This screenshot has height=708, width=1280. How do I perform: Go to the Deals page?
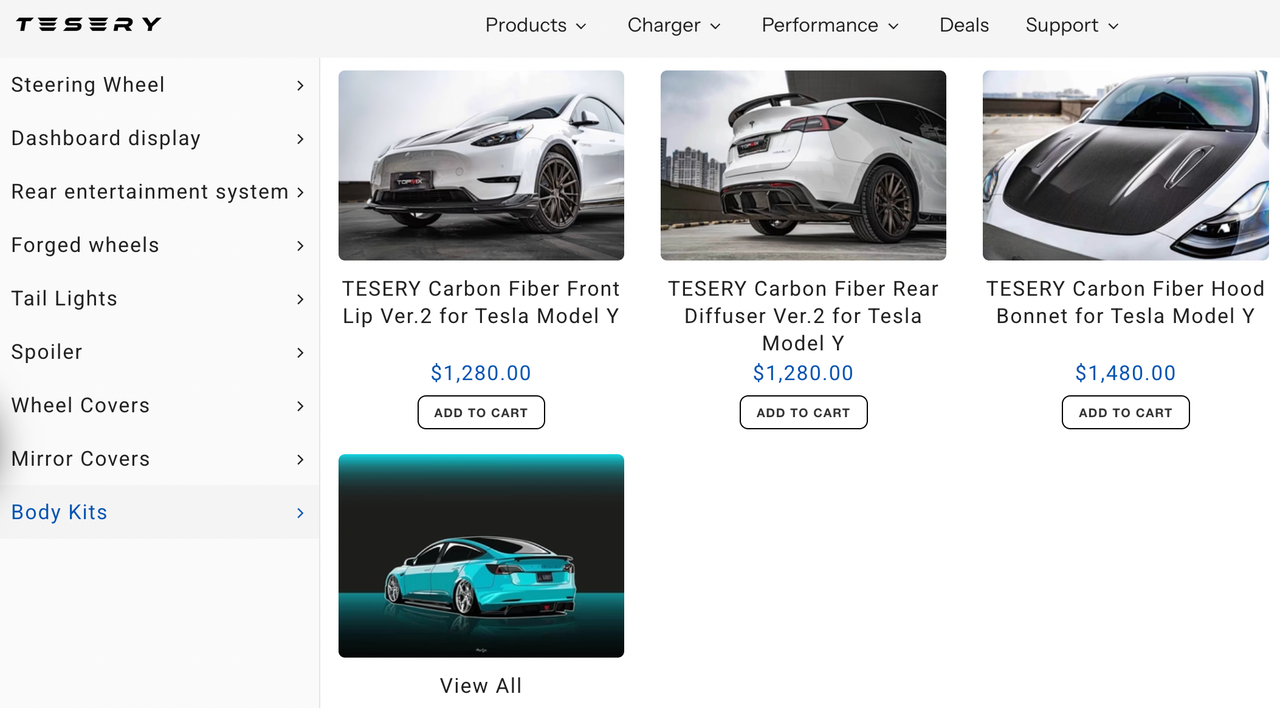pos(964,26)
